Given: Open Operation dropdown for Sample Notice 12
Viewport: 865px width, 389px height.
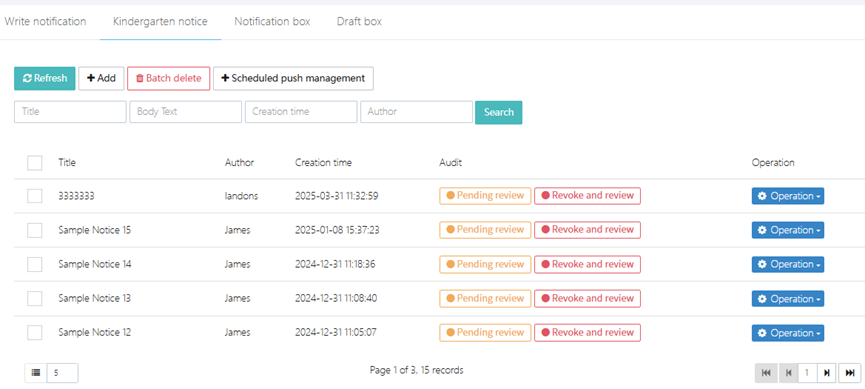Looking at the screenshot, I should point(788,333).
